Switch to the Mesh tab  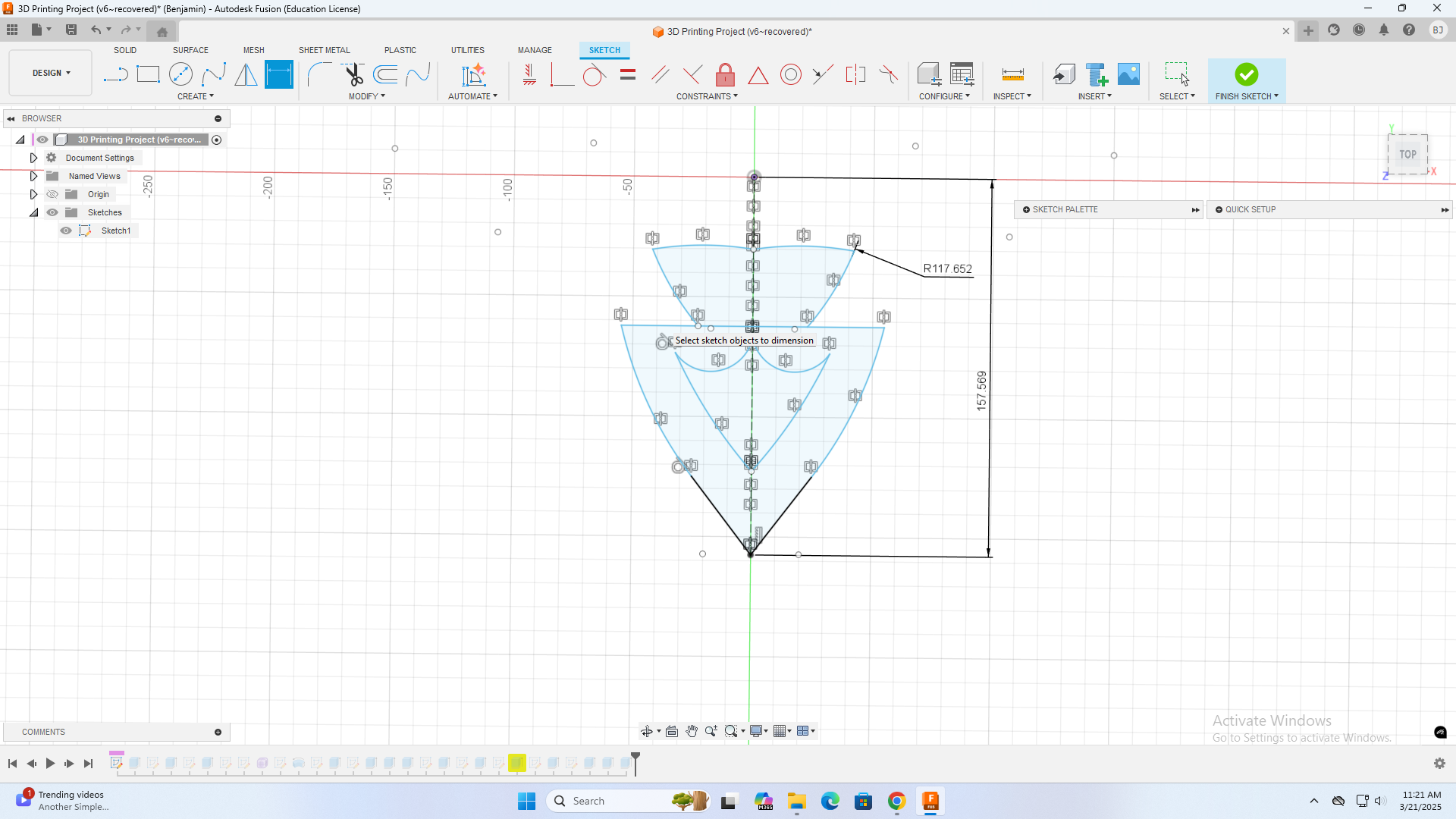pos(254,50)
